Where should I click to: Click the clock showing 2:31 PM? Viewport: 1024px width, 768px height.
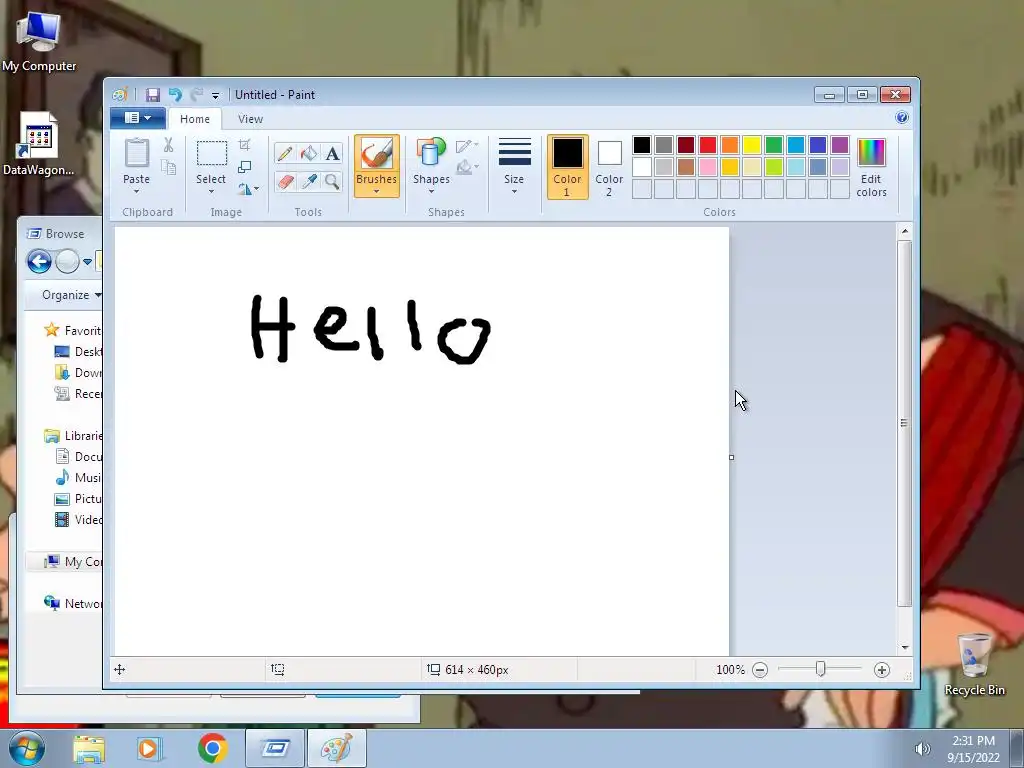click(973, 741)
